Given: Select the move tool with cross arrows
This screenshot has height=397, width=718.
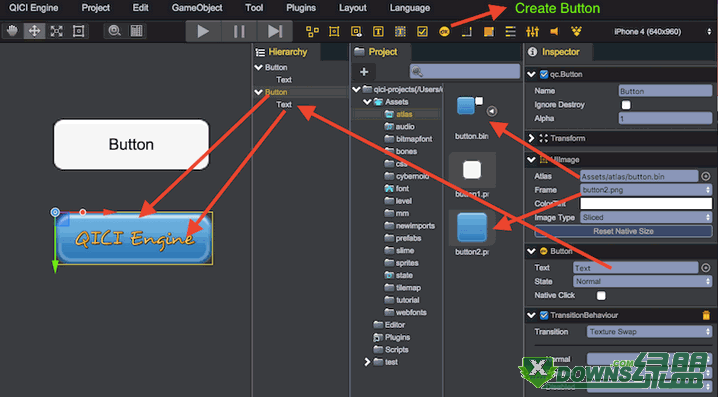Looking at the screenshot, I should tap(34, 31).
